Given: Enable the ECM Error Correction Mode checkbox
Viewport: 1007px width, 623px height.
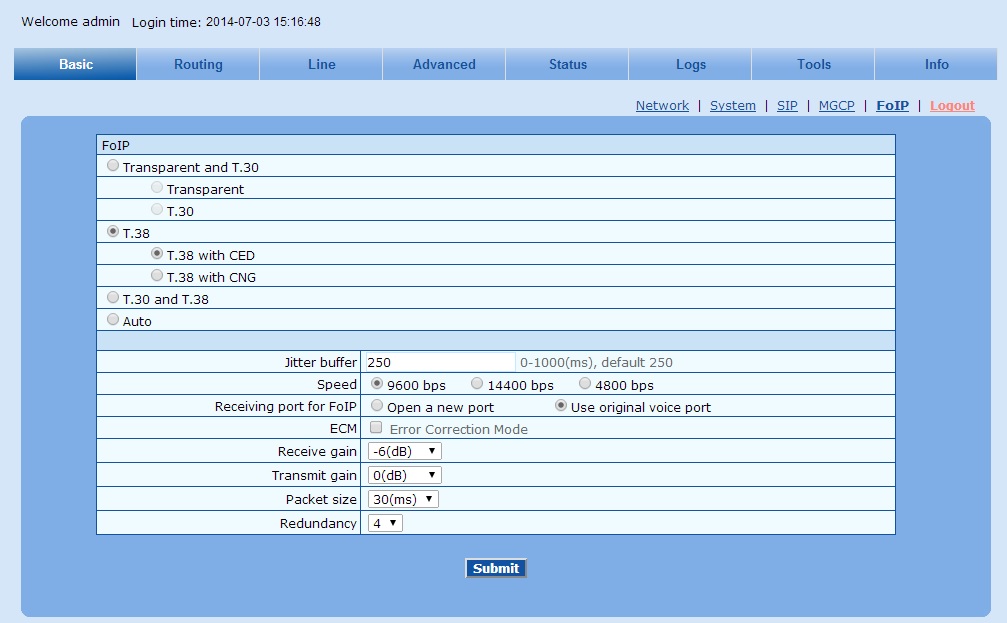Looking at the screenshot, I should [376, 428].
